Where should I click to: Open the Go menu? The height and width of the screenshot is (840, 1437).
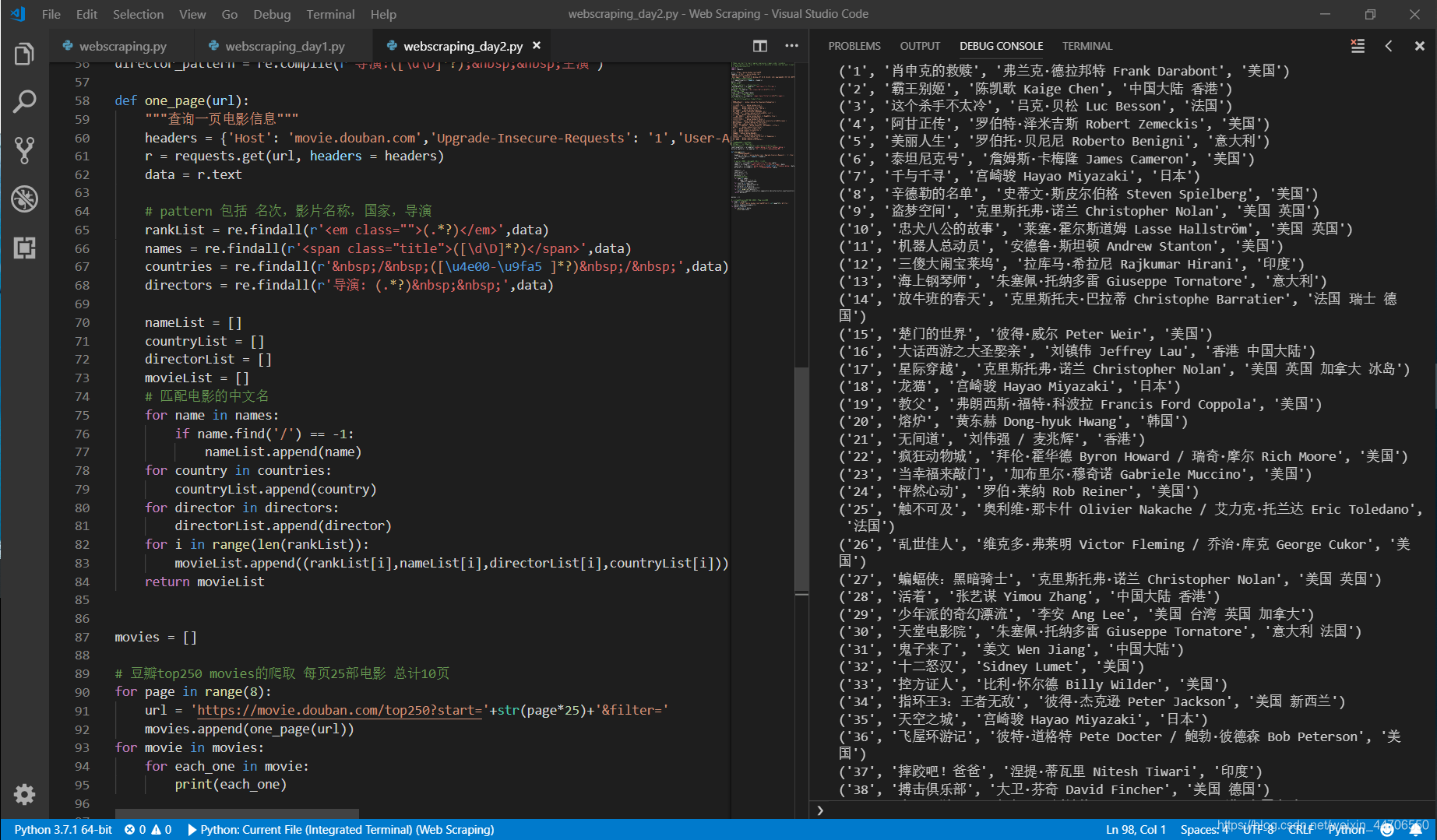click(230, 14)
